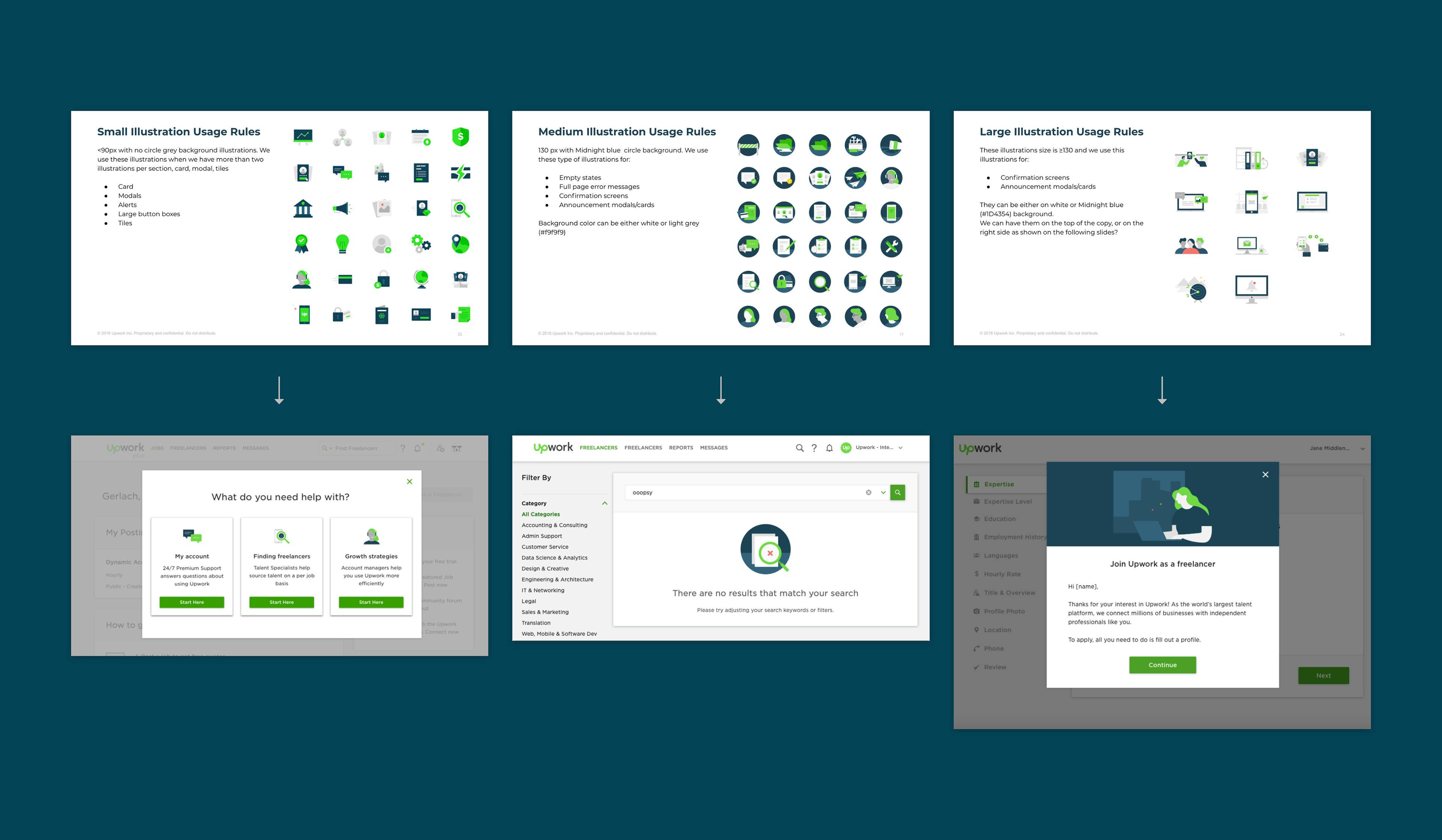Clear the ooopsy search text with the X icon
The image size is (1442, 840).
(x=868, y=492)
